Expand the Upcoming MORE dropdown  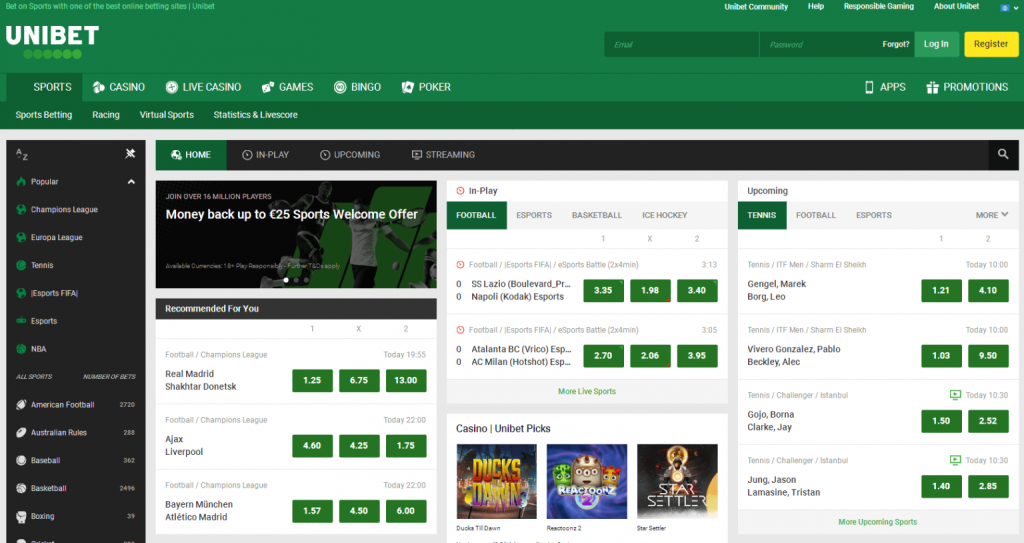pyautogui.click(x=991, y=215)
